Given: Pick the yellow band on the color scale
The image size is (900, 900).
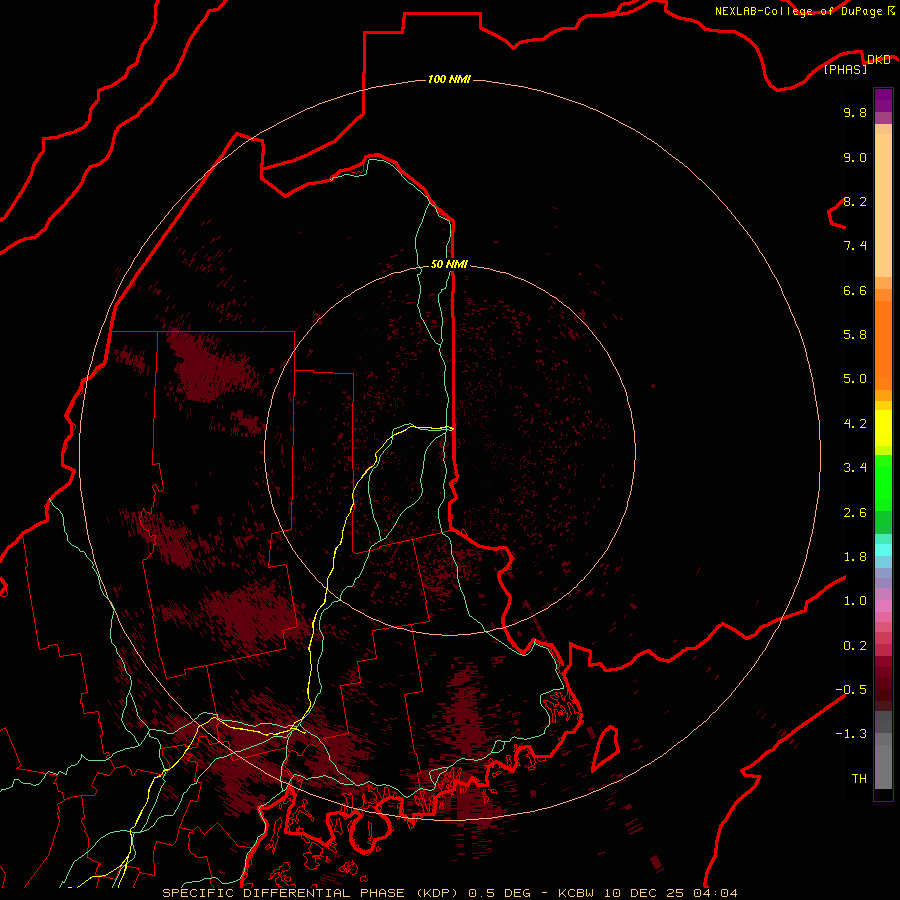Looking at the screenshot, I should tap(883, 428).
